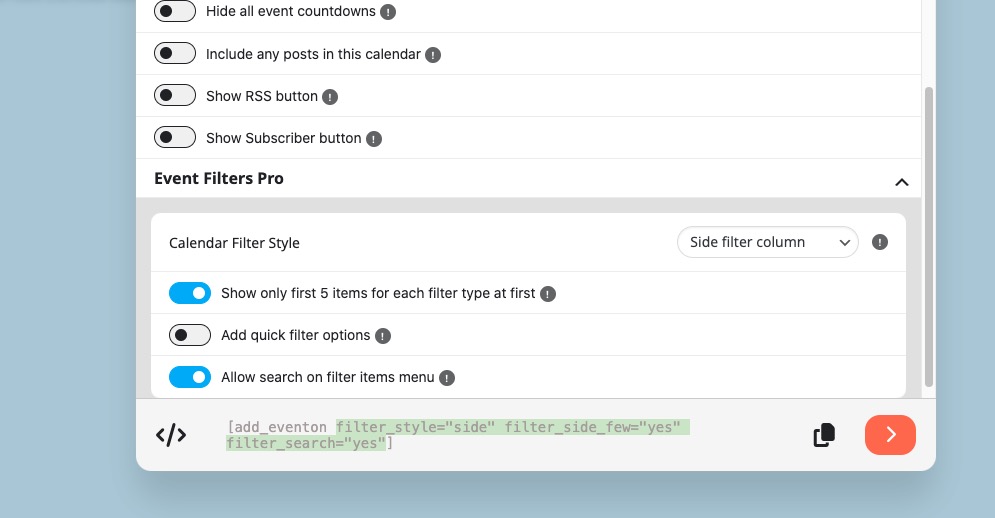Disable Show only first 5 items toggle
The height and width of the screenshot is (518, 995).
[190, 293]
